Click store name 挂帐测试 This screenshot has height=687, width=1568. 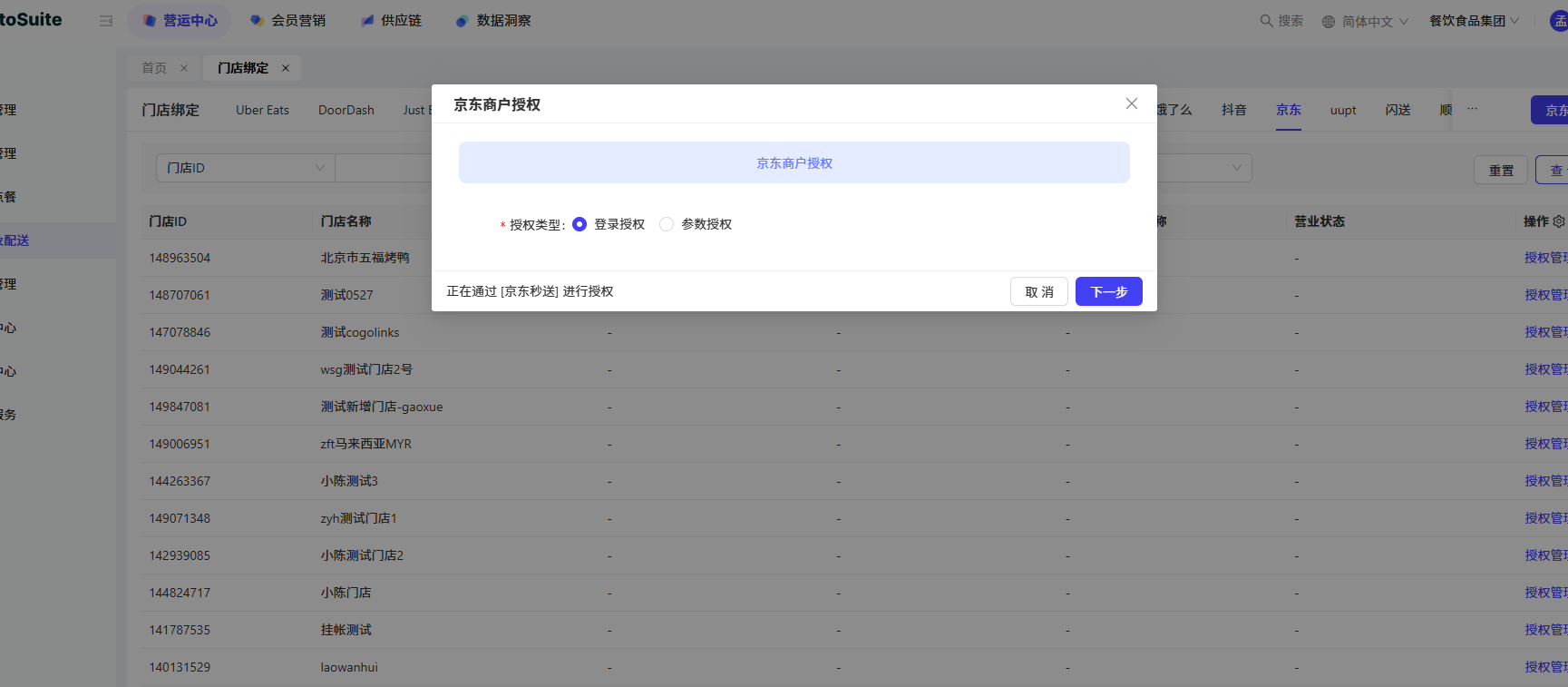346,630
